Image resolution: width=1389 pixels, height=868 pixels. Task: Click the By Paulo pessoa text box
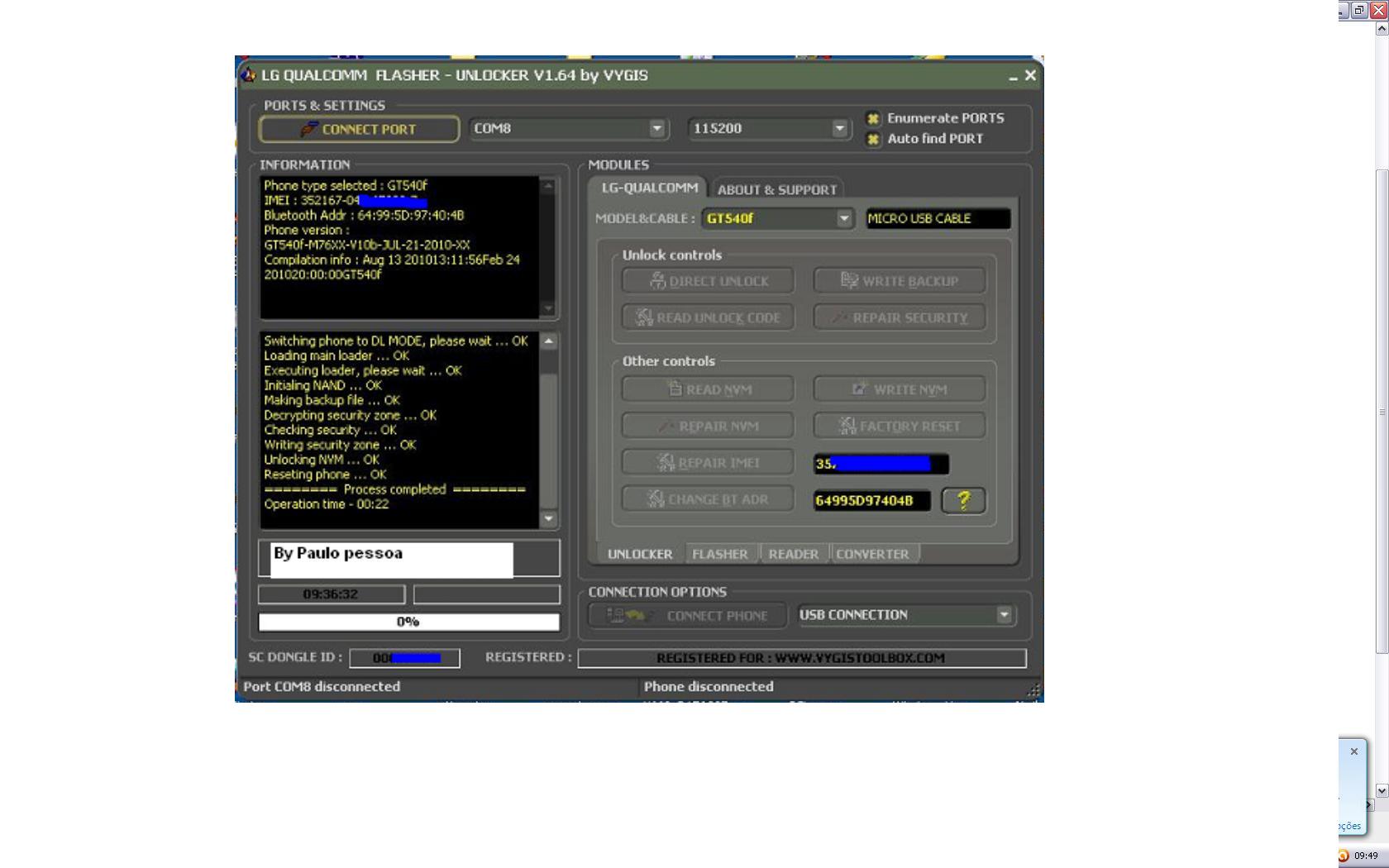(392, 559)
